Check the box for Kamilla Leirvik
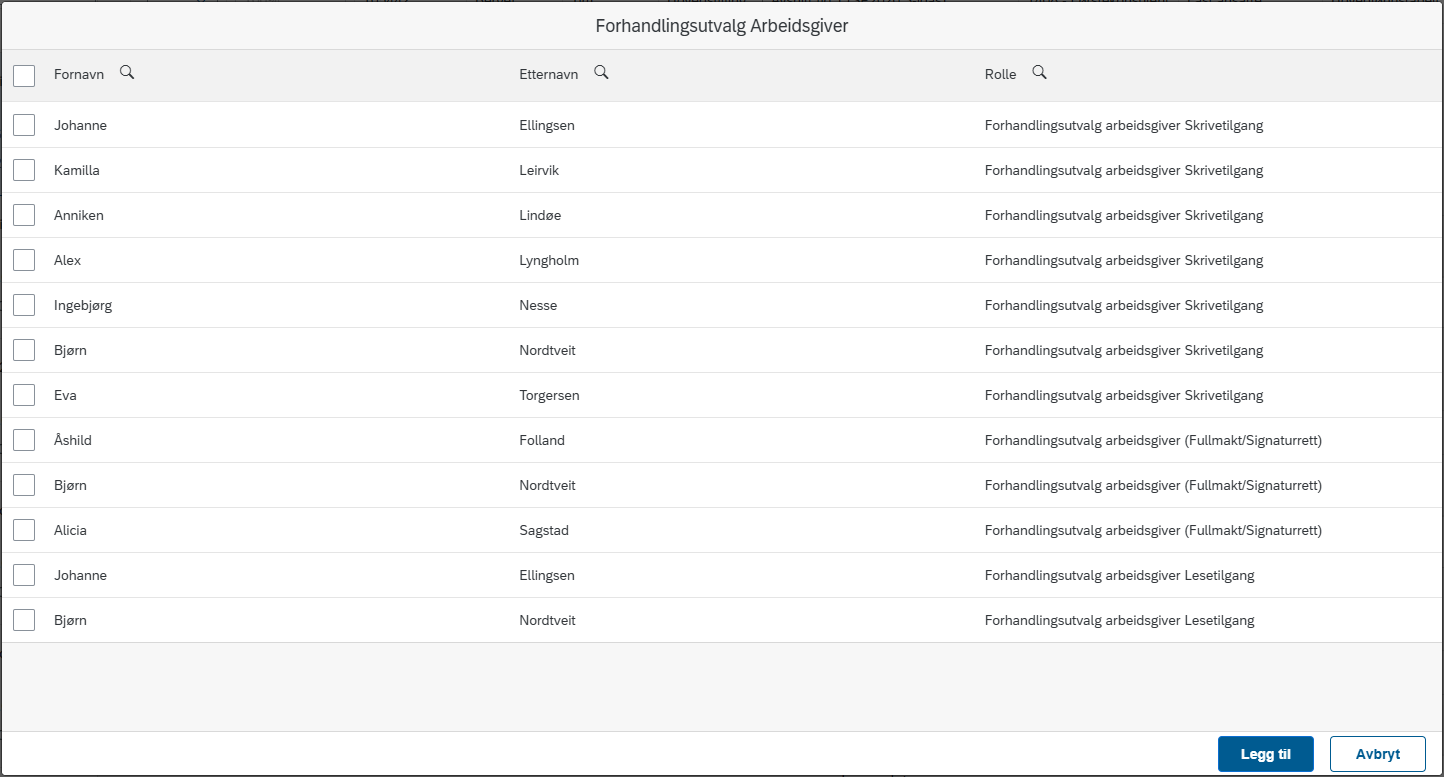This screenshot has width=1444, height=777. (x=24, y=170)
